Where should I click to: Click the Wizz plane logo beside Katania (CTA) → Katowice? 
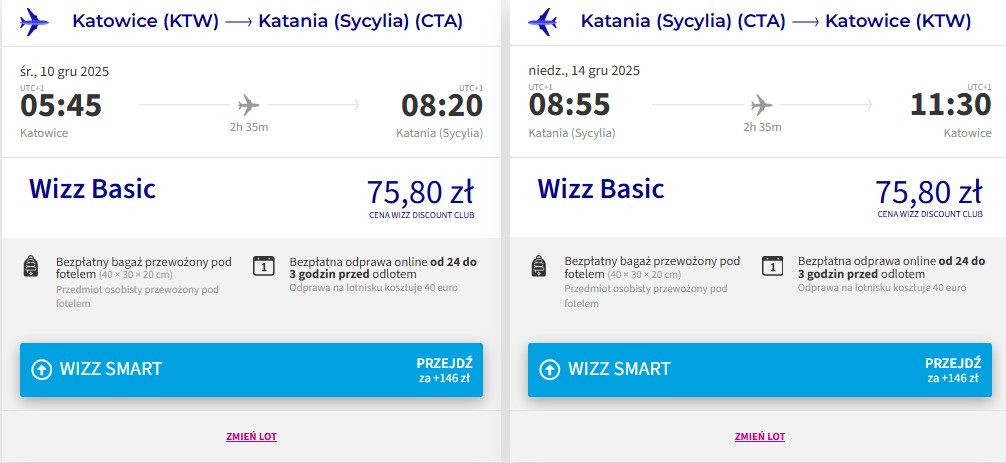point(544,21)
